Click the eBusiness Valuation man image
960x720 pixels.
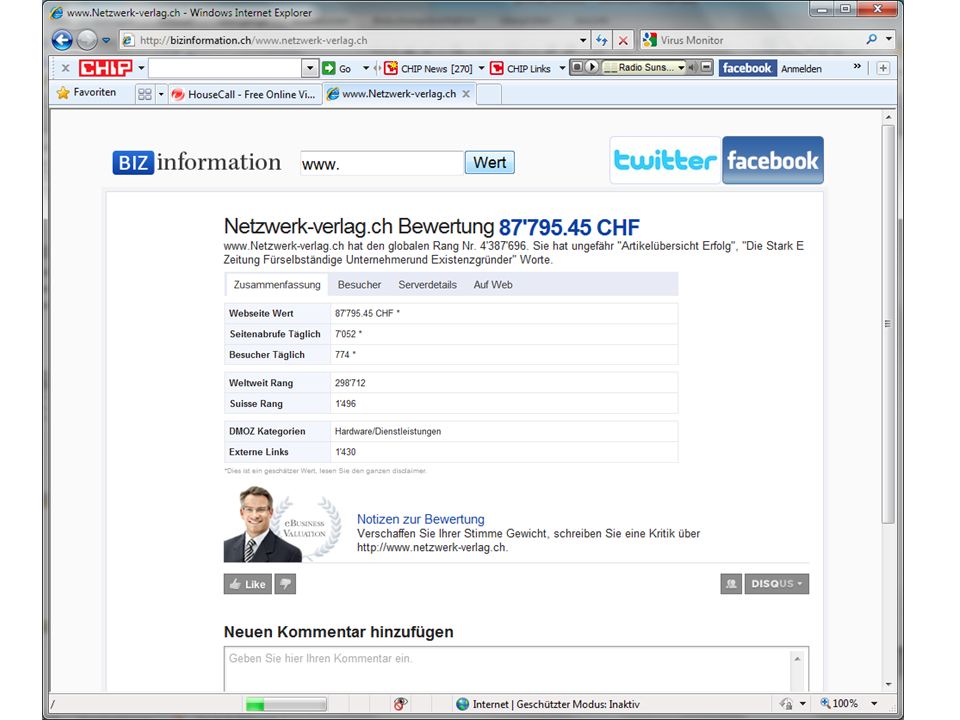tap(282, 524)
